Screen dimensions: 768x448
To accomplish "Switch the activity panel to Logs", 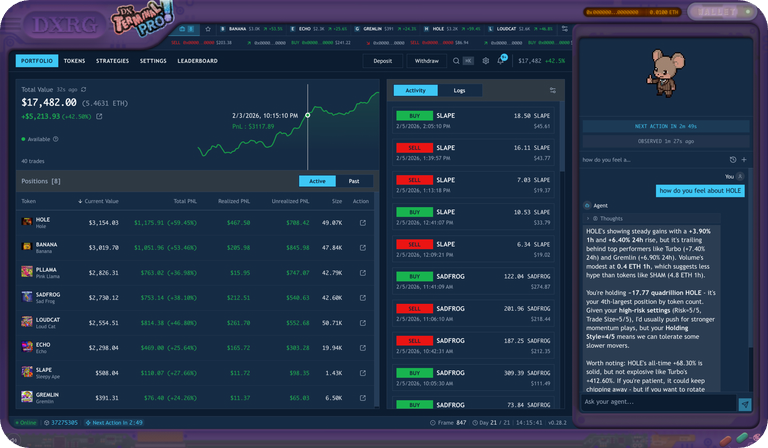I will pos(459,90).
